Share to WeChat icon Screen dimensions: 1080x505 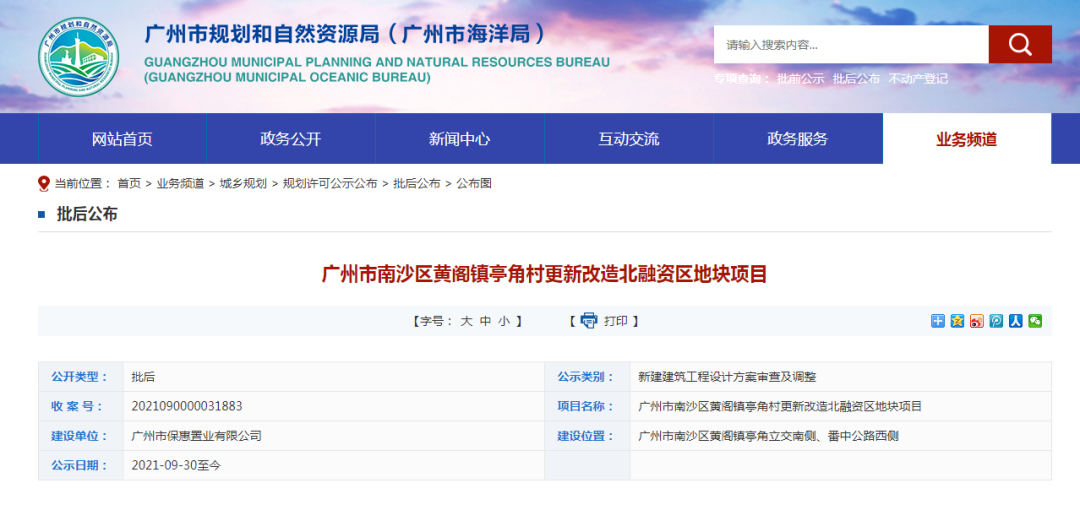1035,320
